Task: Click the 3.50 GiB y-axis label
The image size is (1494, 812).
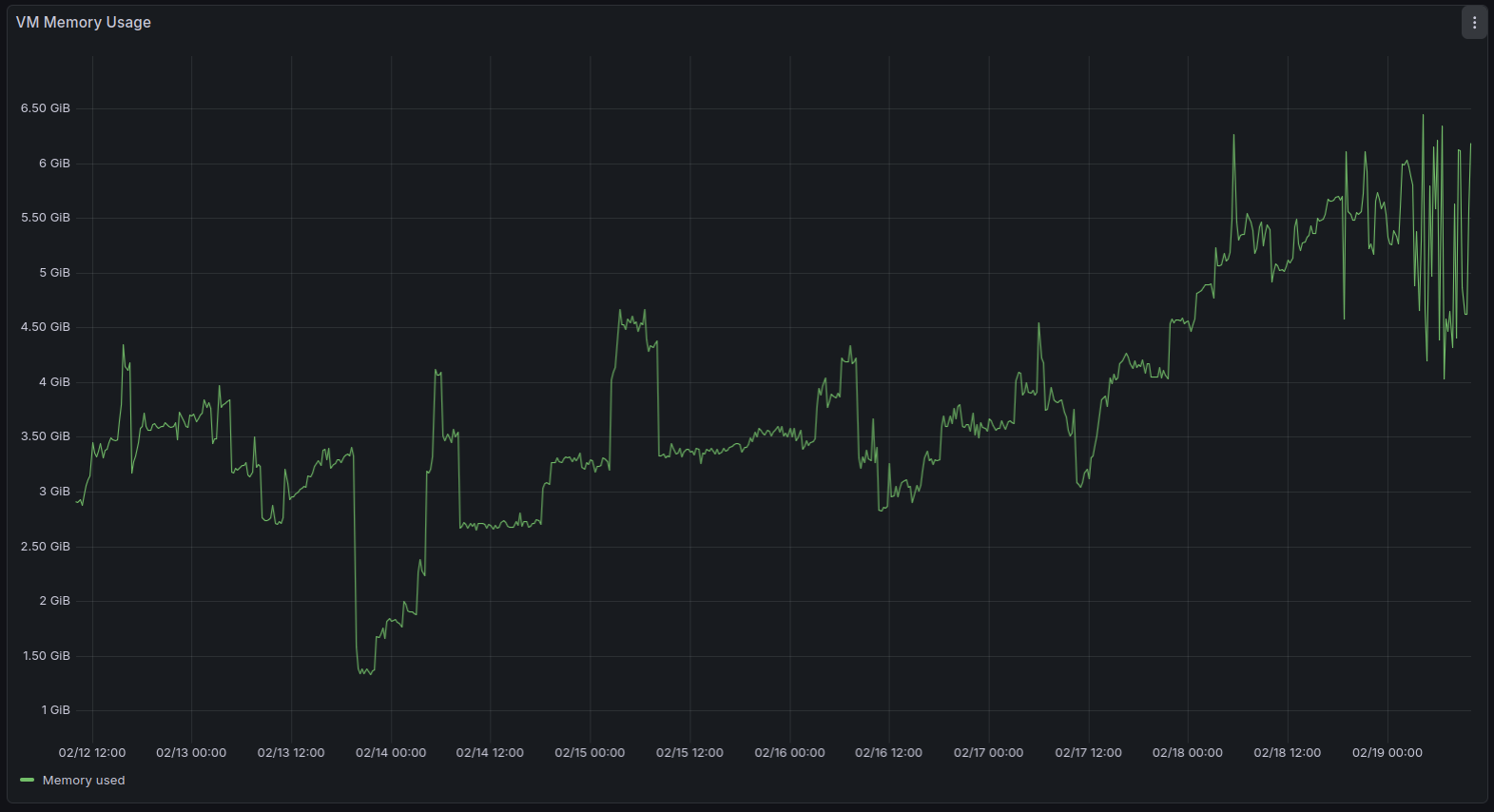Action: [x=46, y=436]
